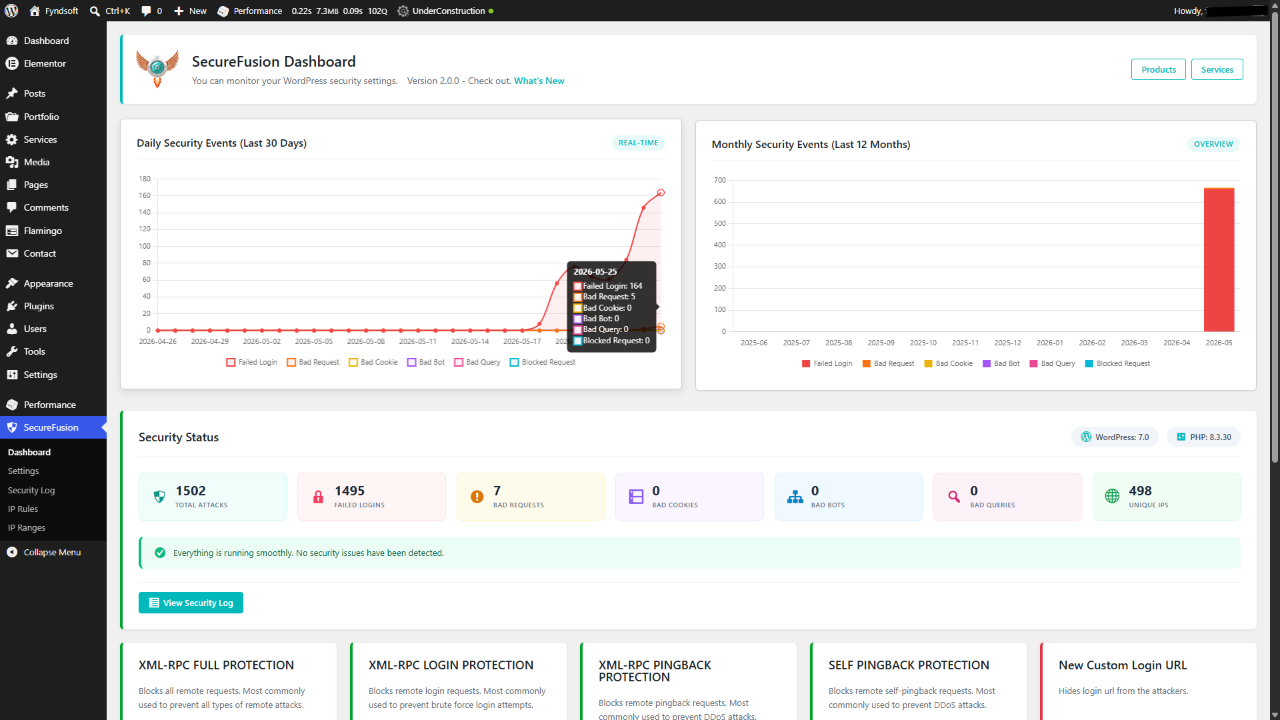Click the Pages icon in sidebar
1280x720 pixels.
pos(12,185)
